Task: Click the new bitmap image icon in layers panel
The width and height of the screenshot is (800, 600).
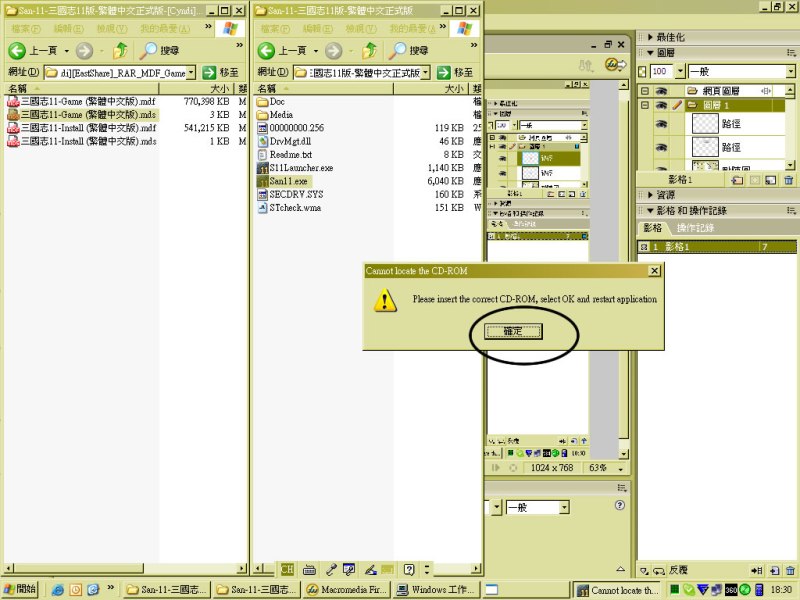Action: 771,180
